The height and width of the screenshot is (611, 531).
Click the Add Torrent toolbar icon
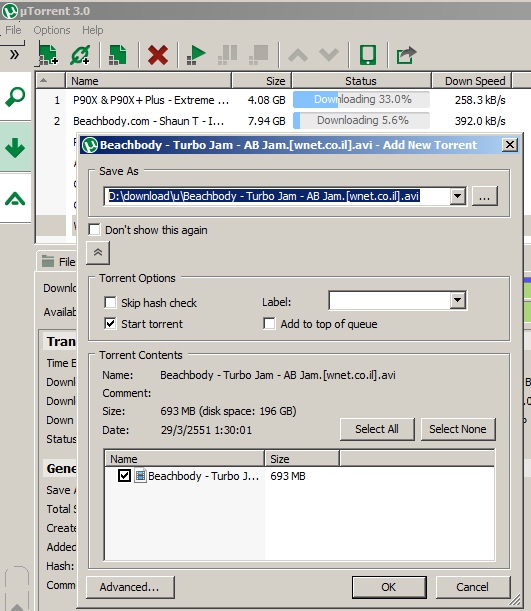click(x=48, y=55)
